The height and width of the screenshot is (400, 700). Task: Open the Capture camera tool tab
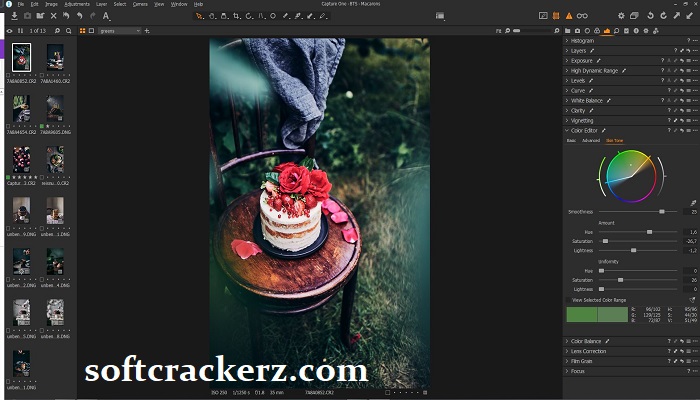(x=577, y=31)
